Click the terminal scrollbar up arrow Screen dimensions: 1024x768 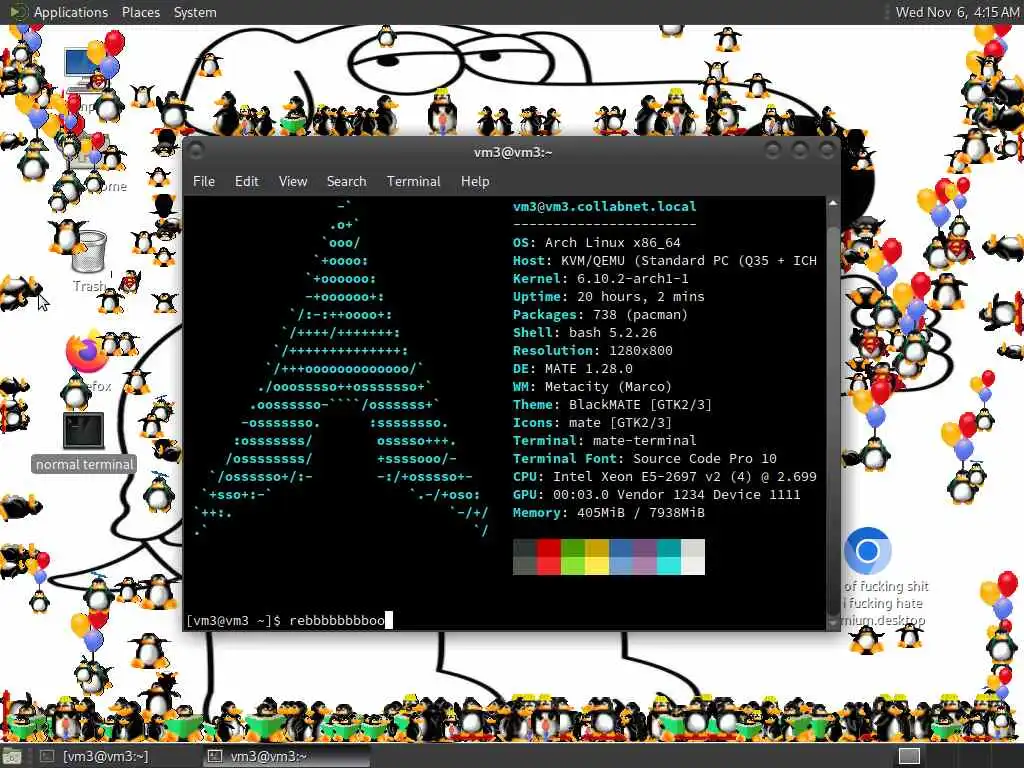pyautogui.click(x=833, y=203)
